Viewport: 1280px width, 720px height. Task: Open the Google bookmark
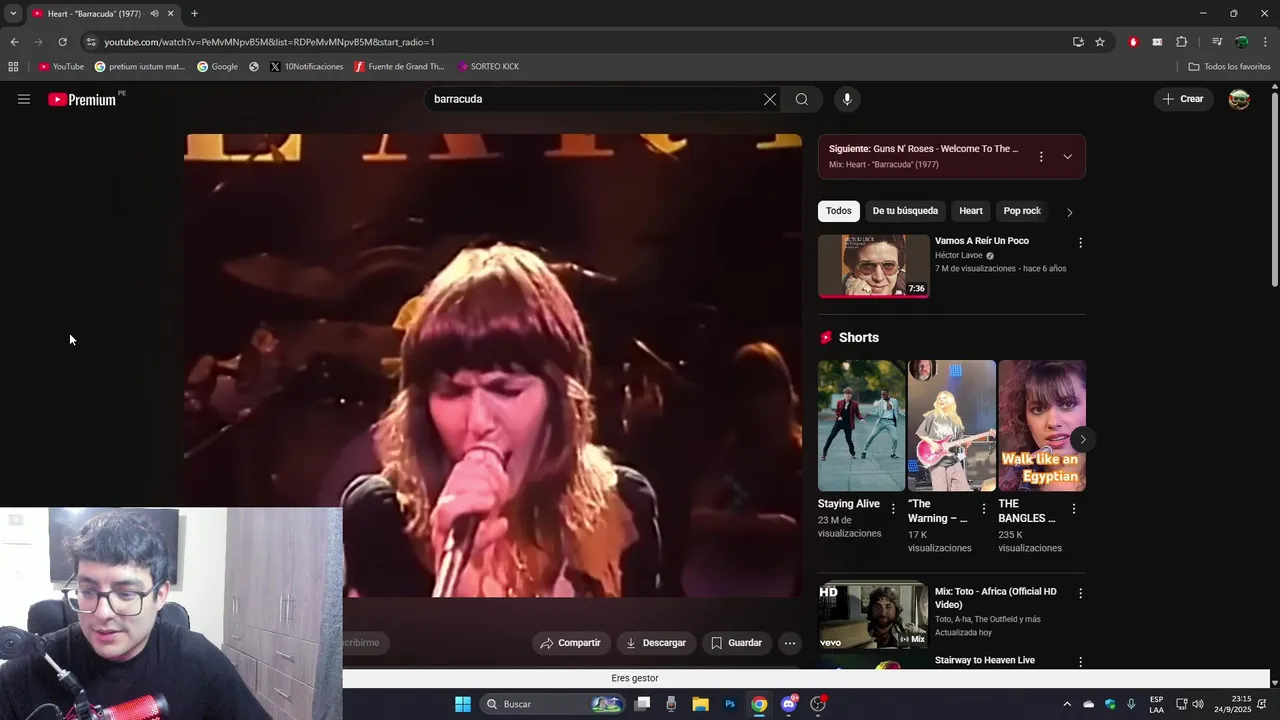click(x=217, y=67)
